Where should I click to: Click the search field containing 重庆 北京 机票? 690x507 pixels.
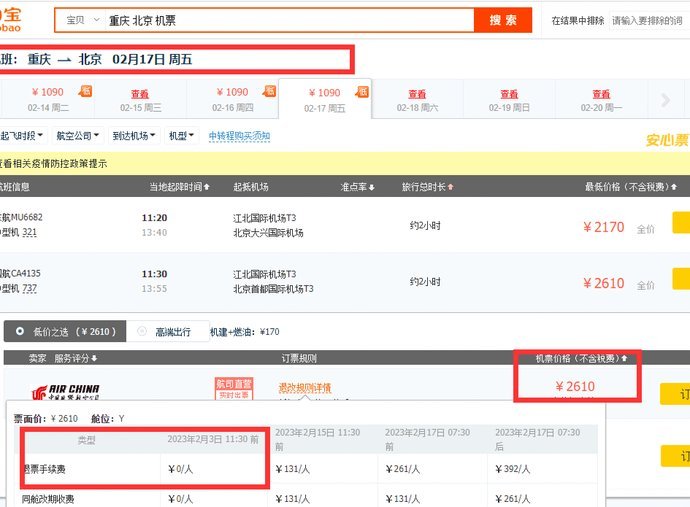click(x=290, y=20)
